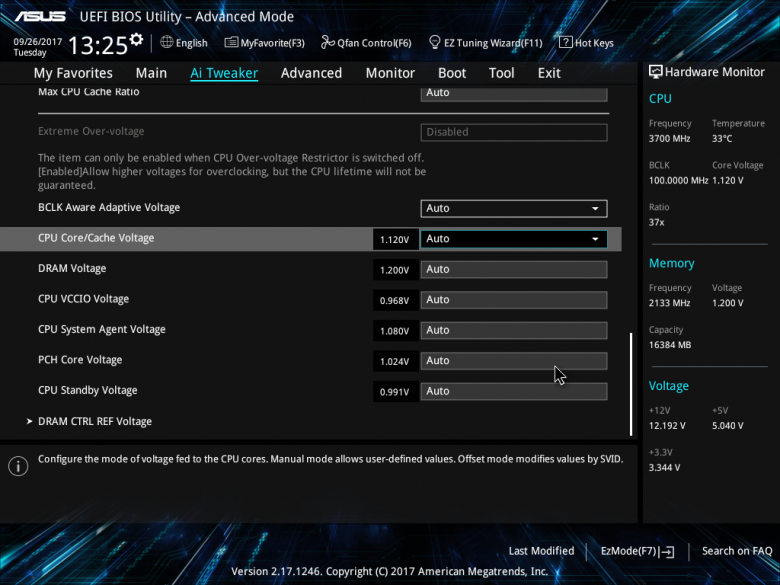Click the vertical scrollbar in settings list

coord(631,384)
